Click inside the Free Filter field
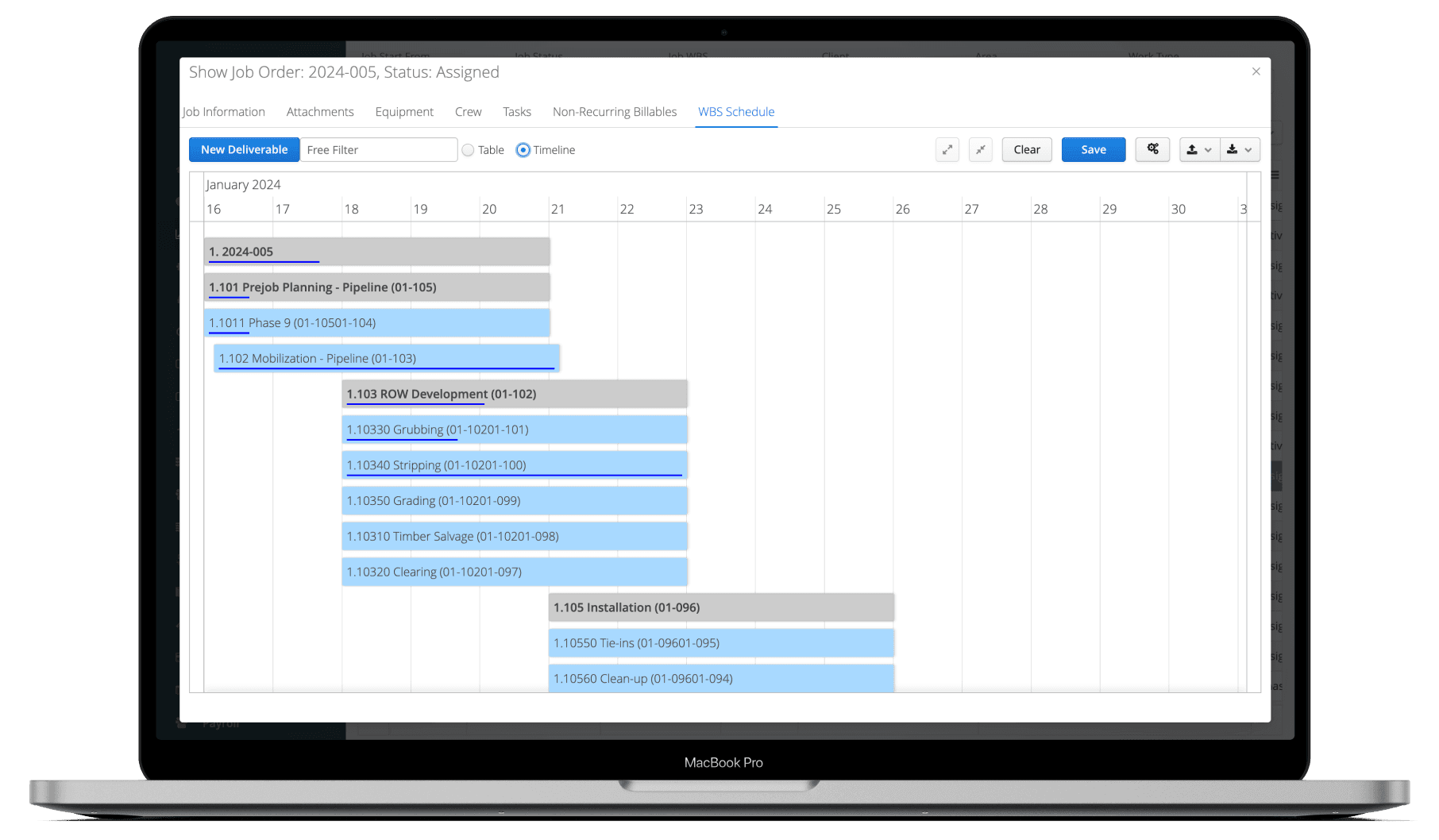1439x840 pixels. click(x=379, y=149)
